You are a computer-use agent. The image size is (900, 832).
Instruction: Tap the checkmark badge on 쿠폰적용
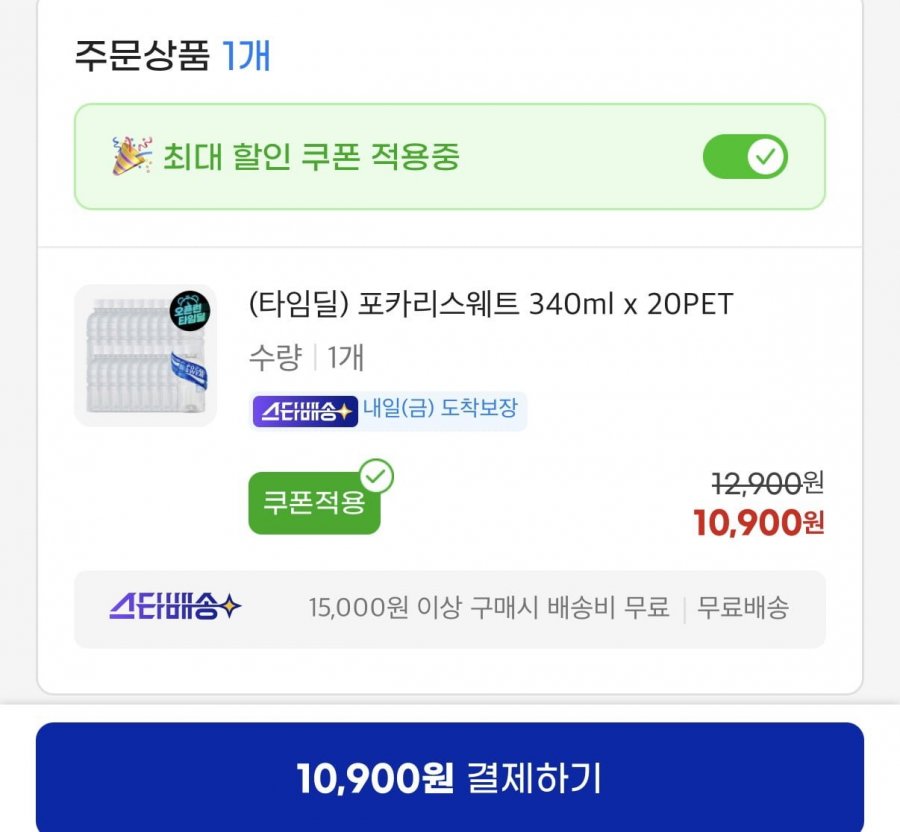pos(377,477)
